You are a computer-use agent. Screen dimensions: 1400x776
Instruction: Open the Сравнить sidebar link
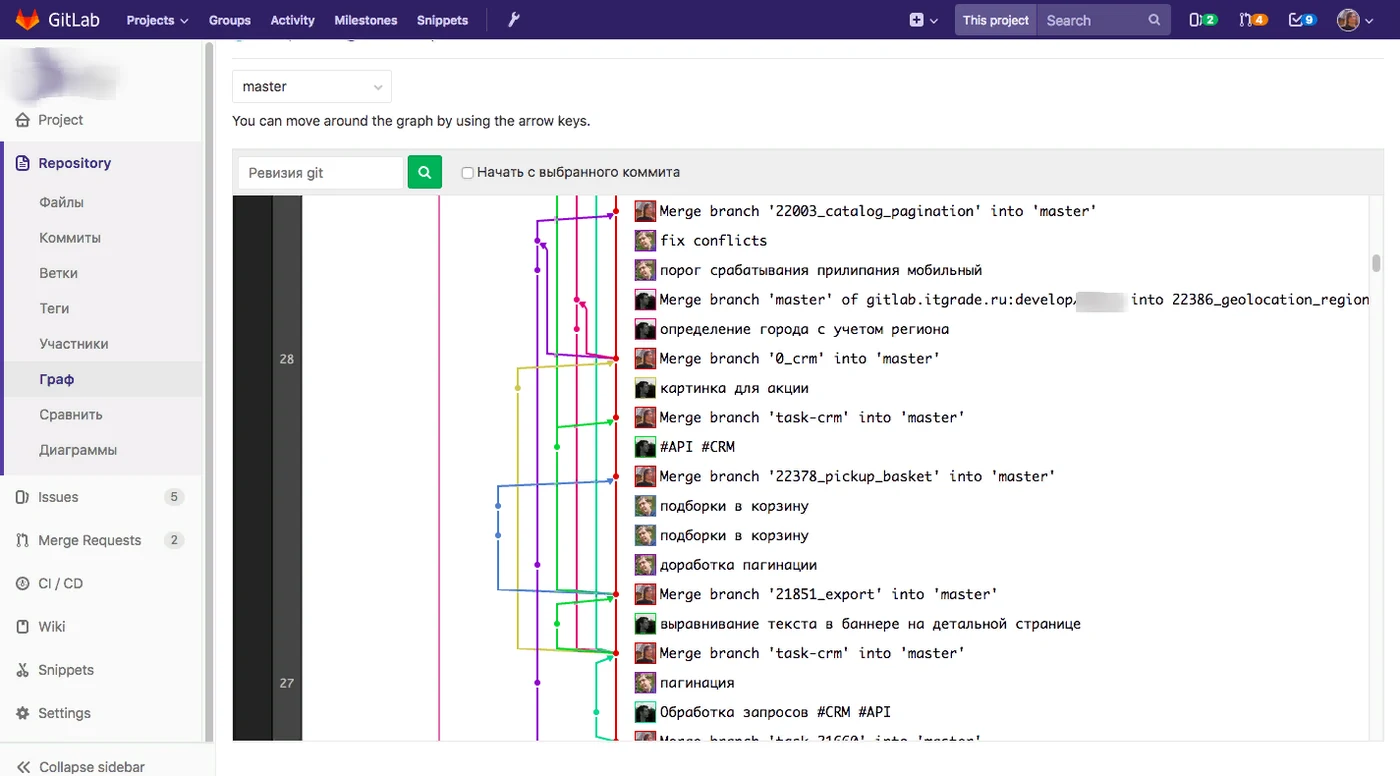click(x=70, y=414)
